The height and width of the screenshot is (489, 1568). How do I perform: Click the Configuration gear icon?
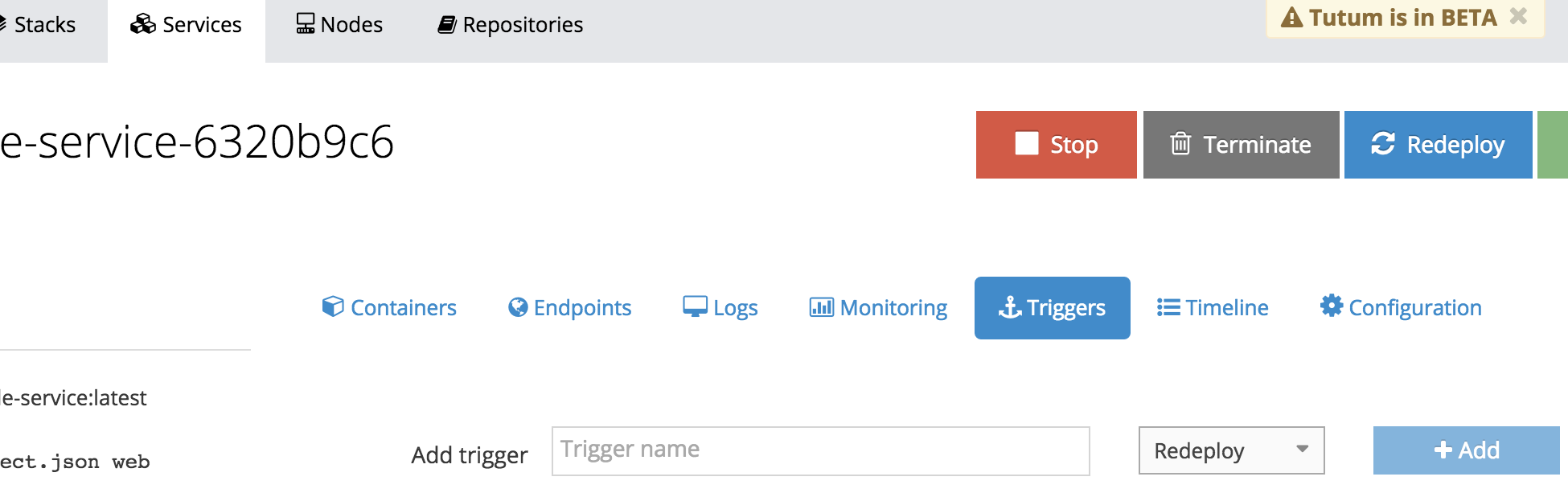(1332, 306)
